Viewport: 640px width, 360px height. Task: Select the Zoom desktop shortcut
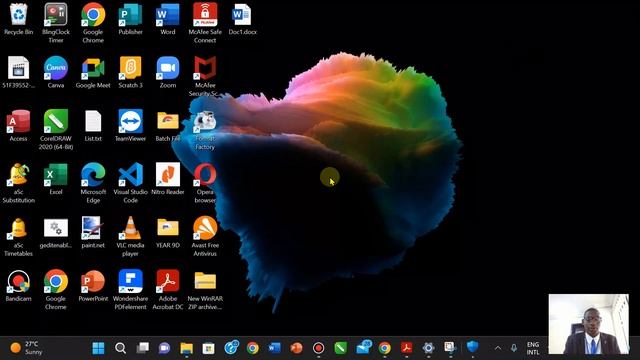coord(168,73)
